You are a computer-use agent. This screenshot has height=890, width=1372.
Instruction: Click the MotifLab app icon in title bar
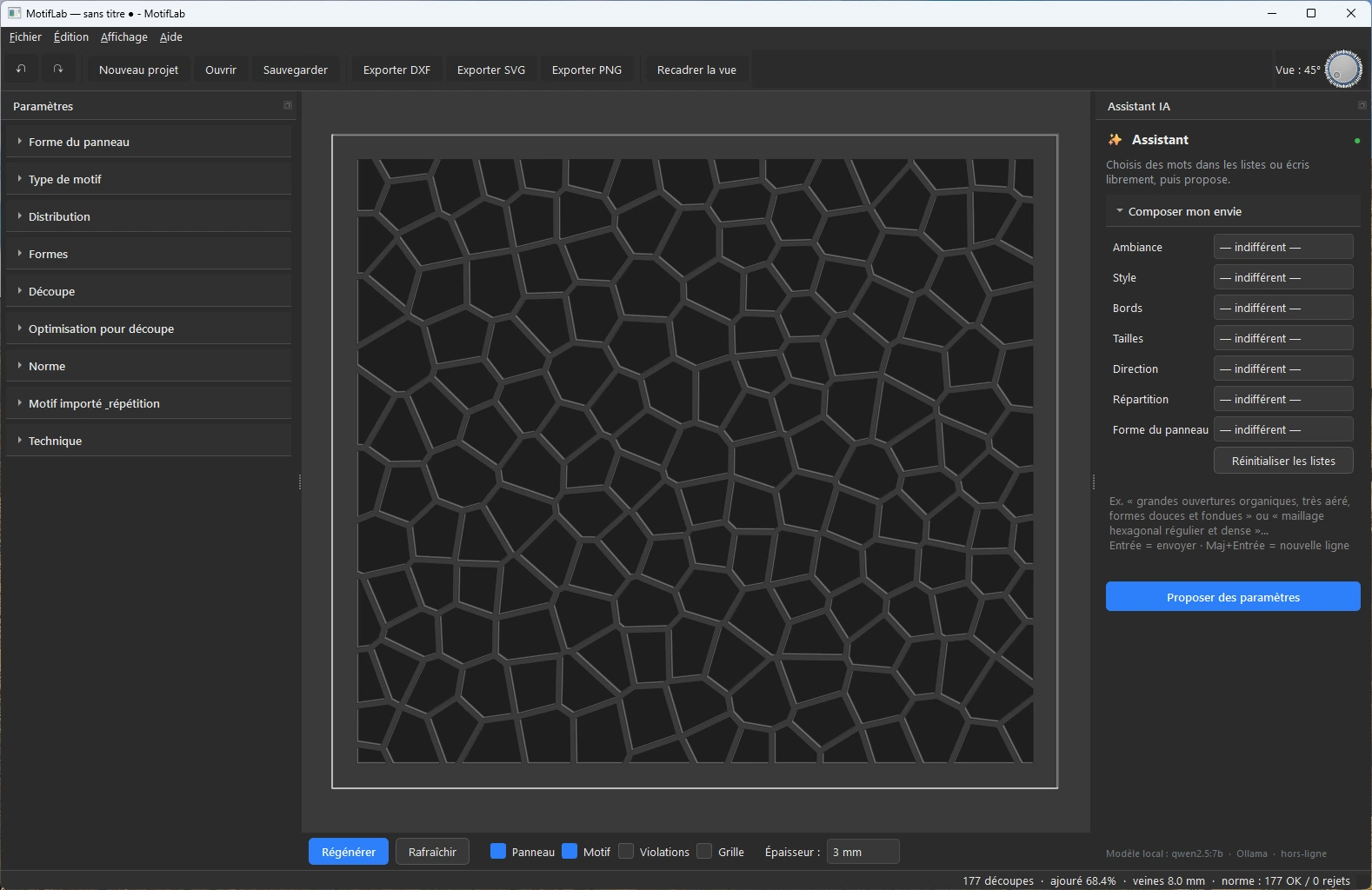point(14,13)
